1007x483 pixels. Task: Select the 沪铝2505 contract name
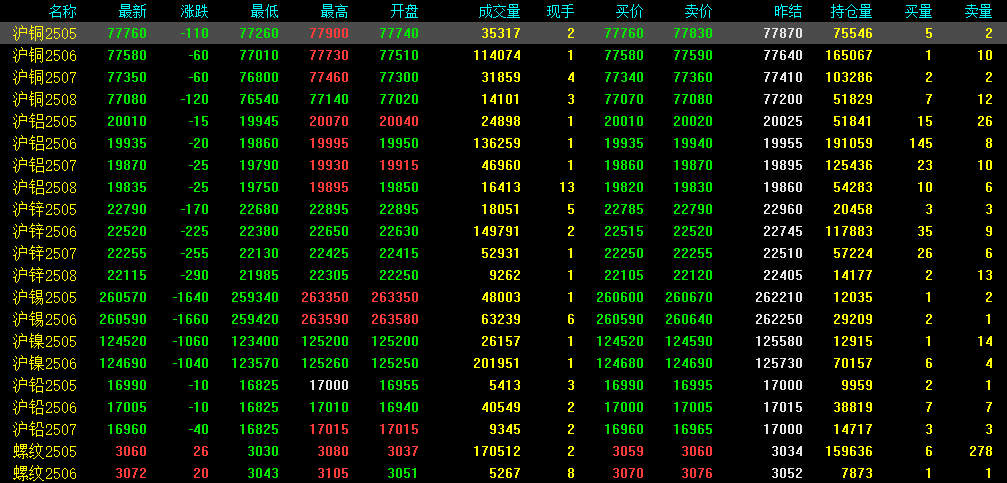tap(44, 121)
